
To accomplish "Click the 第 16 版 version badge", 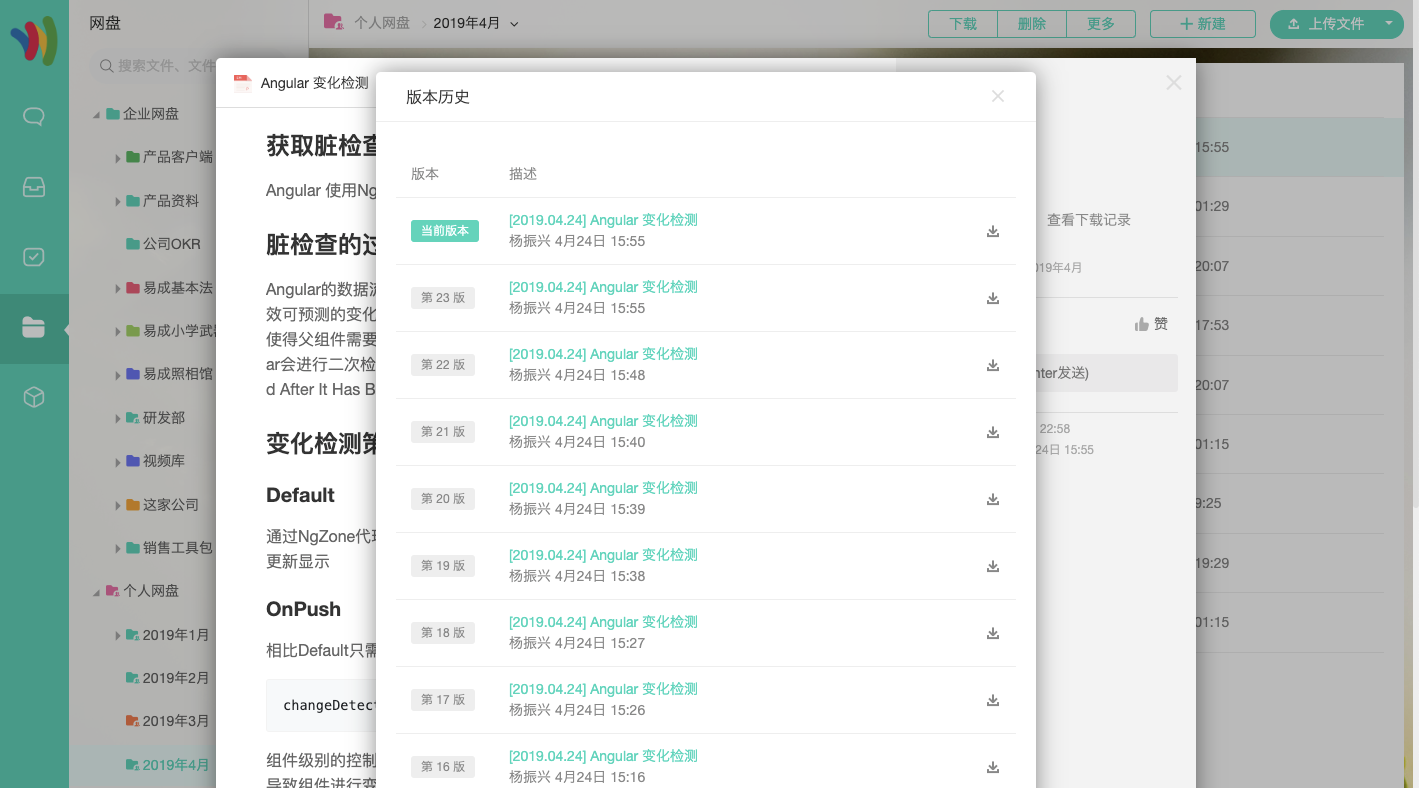I will coord(443,767).
